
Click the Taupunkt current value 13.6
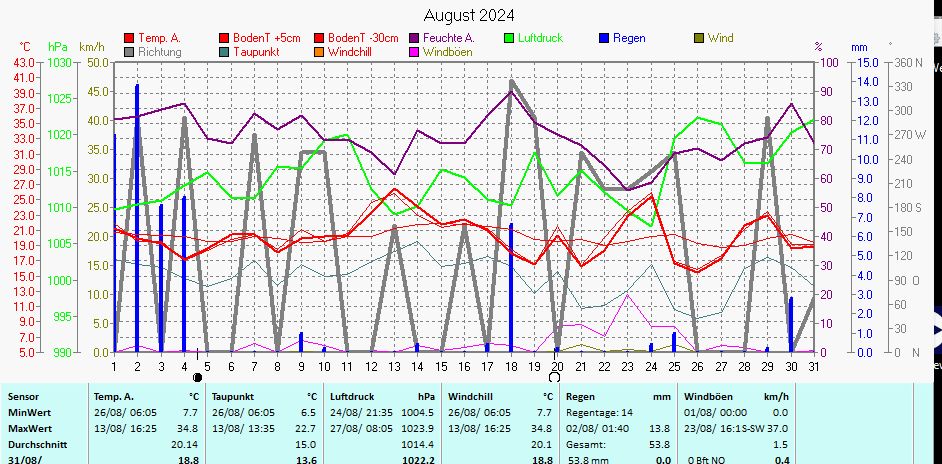point(306,460)
